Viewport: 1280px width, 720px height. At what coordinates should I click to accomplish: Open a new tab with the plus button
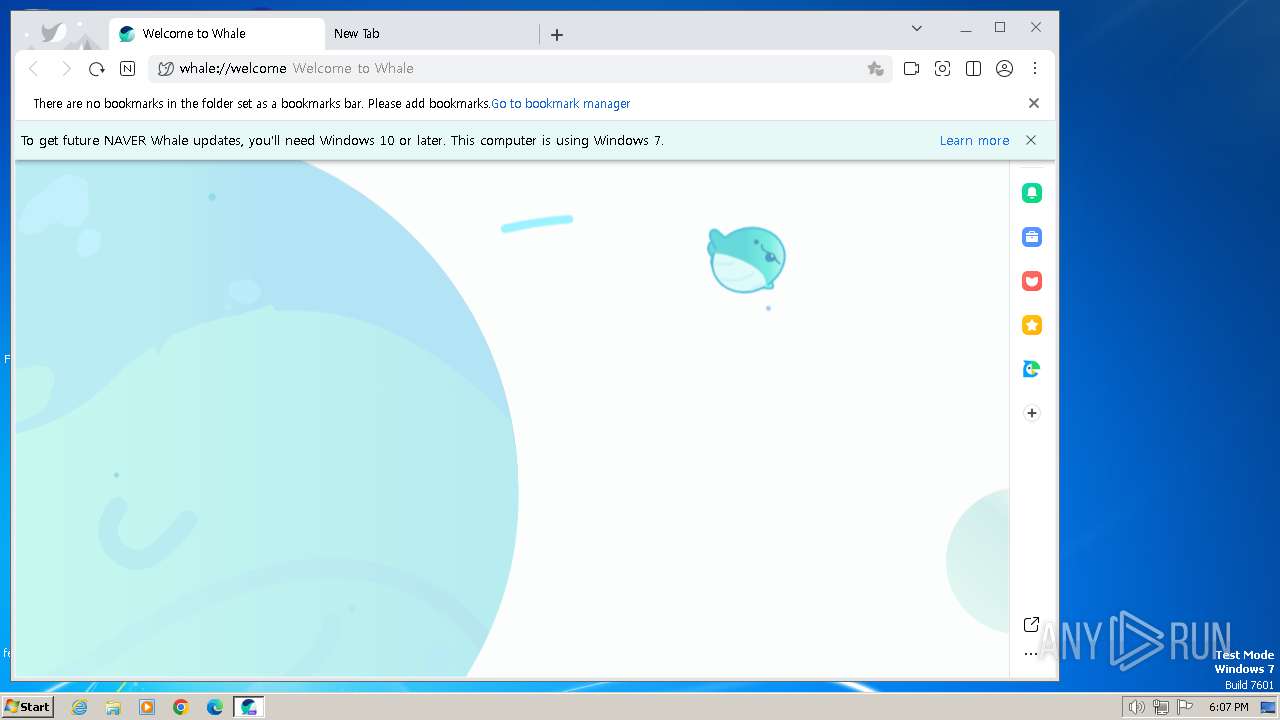click(557, 35)
